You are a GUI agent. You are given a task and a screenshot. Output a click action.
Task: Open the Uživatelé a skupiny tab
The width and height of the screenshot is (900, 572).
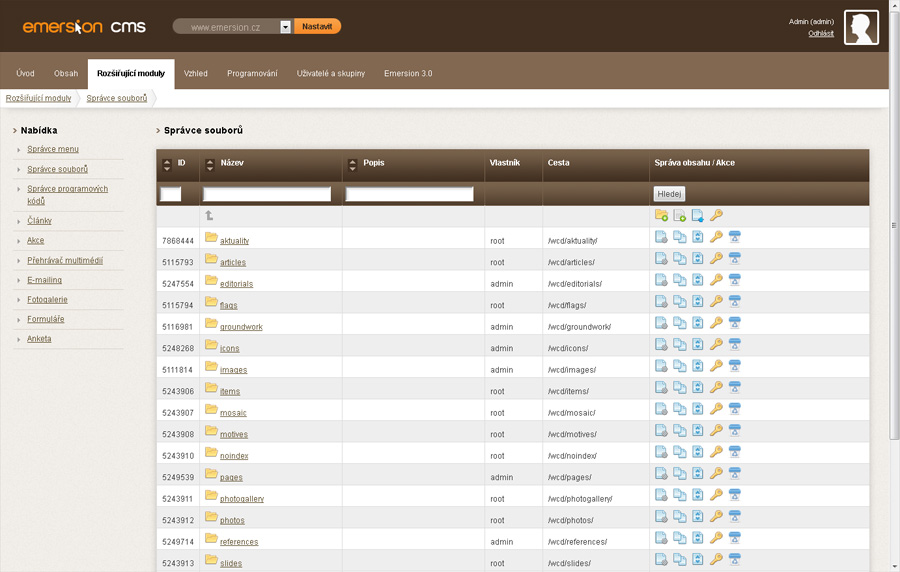[x=331, y=73]
